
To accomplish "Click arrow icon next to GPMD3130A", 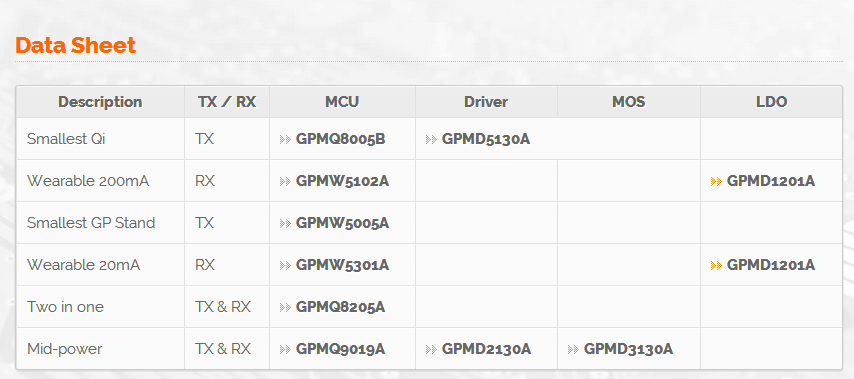I will (573, 349).
